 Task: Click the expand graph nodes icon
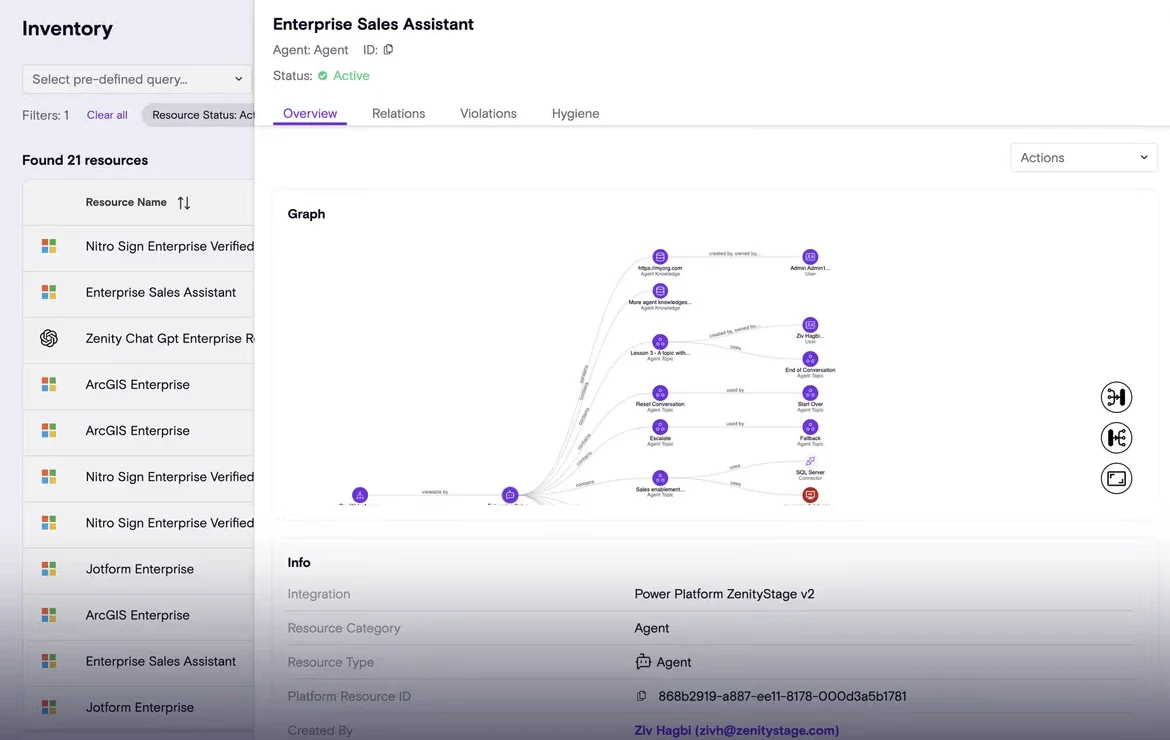coord(1116,438)
